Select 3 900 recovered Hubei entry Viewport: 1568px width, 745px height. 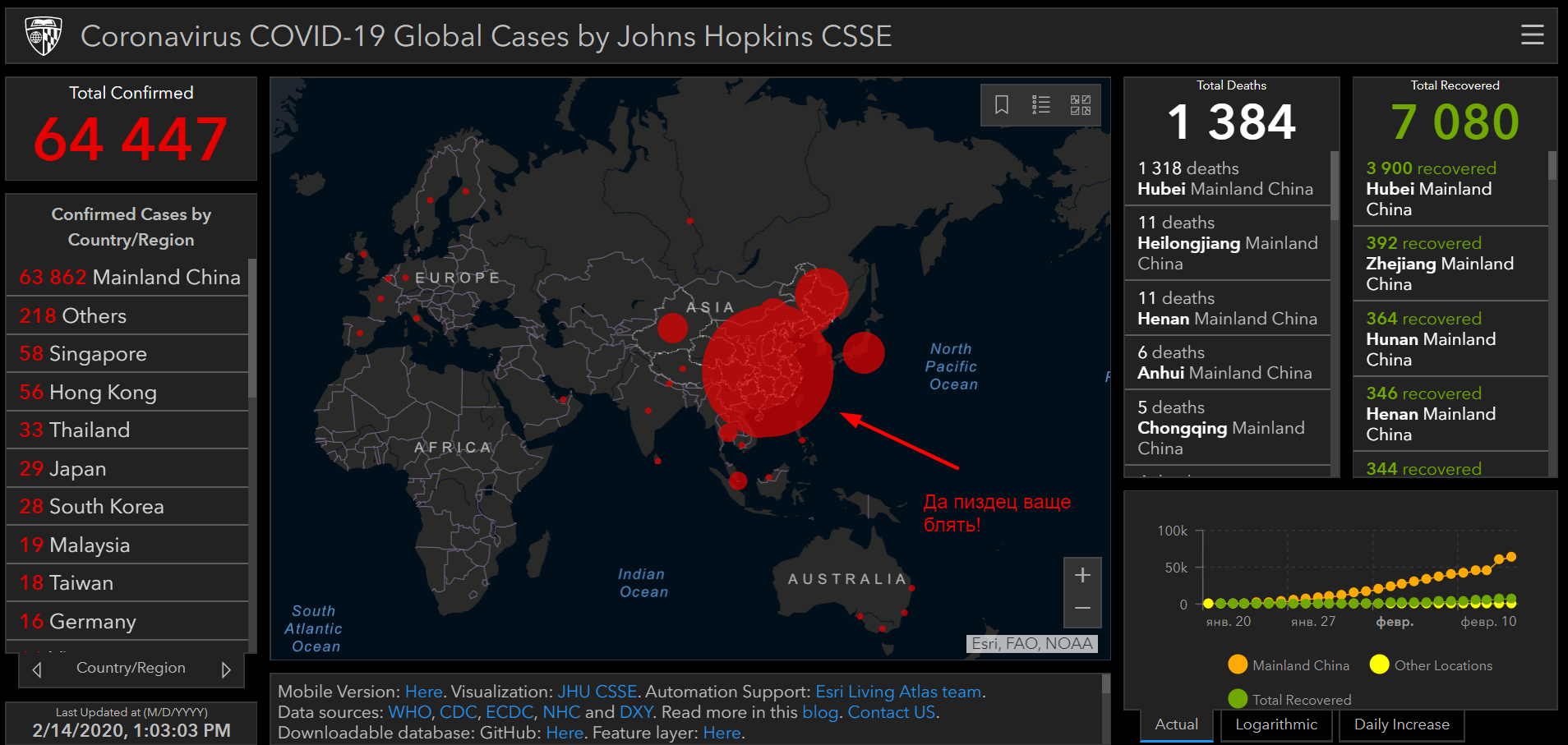click(x=1450, y=189)
